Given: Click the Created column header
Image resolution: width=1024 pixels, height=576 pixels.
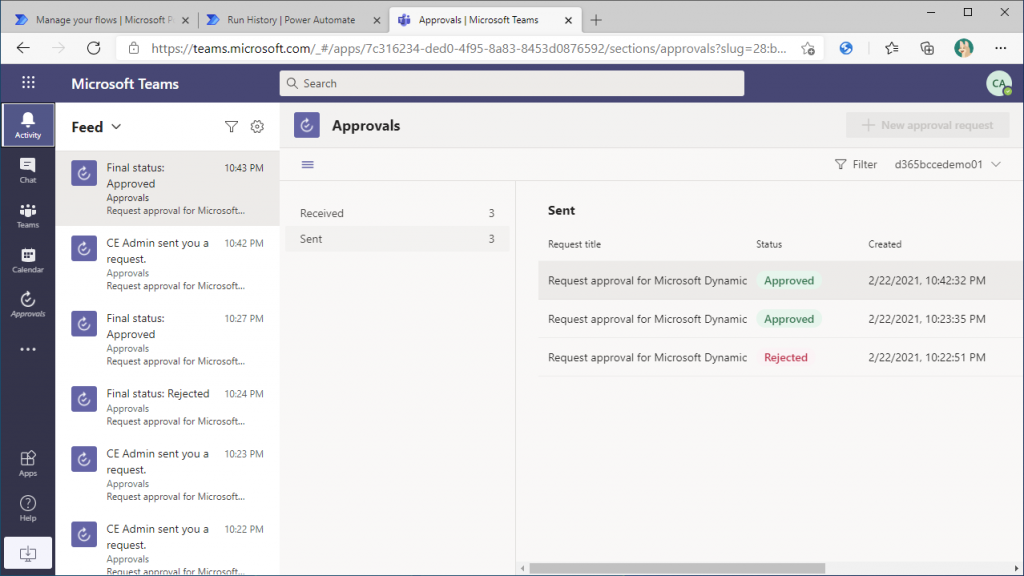Looking at the screenshot, I should (x=884, y=244).
